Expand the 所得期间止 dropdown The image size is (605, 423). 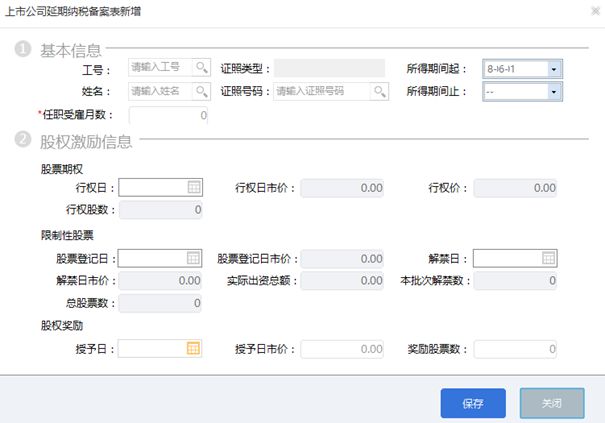(553, 92)
